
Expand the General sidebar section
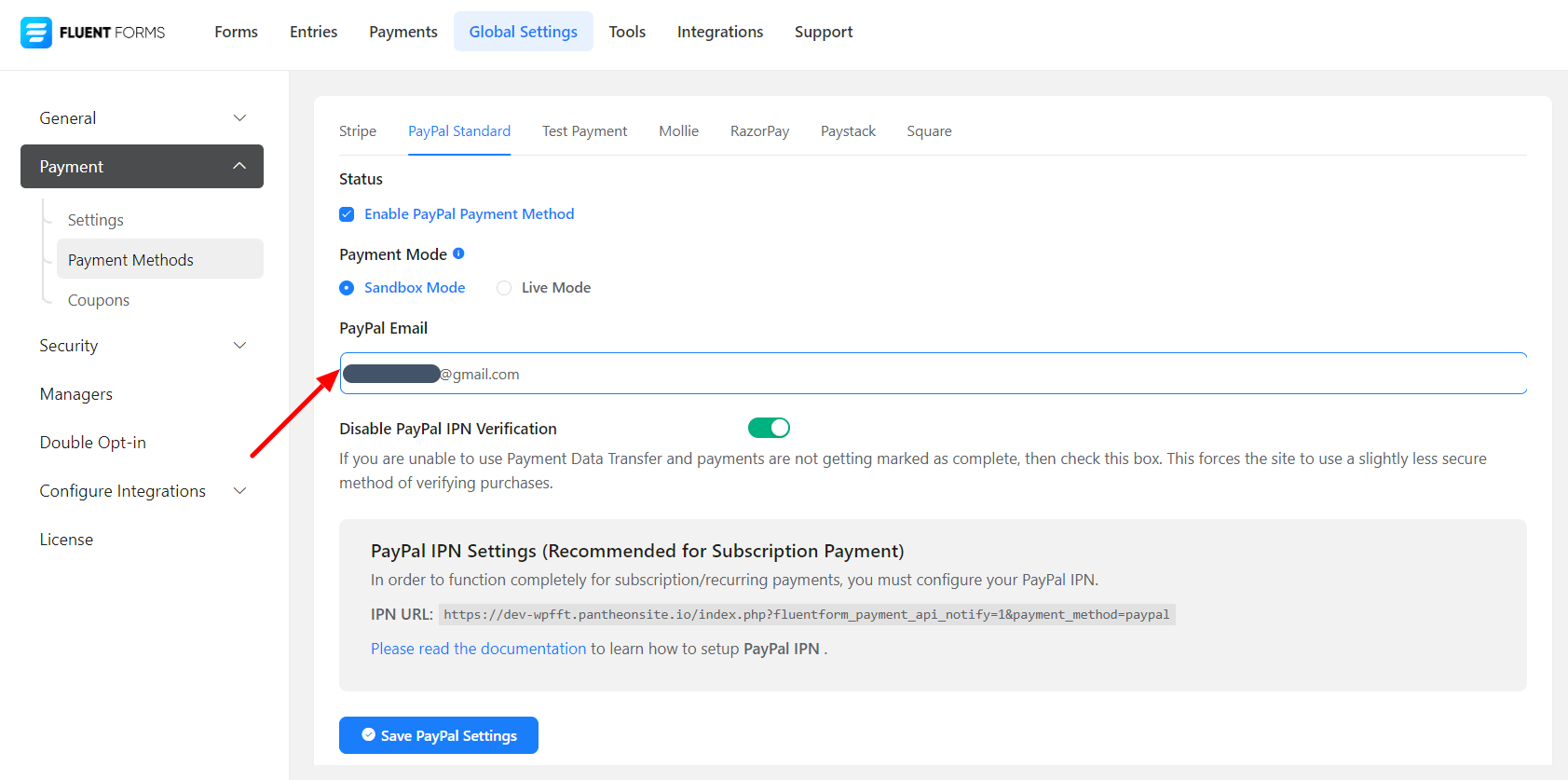point(142,118)
